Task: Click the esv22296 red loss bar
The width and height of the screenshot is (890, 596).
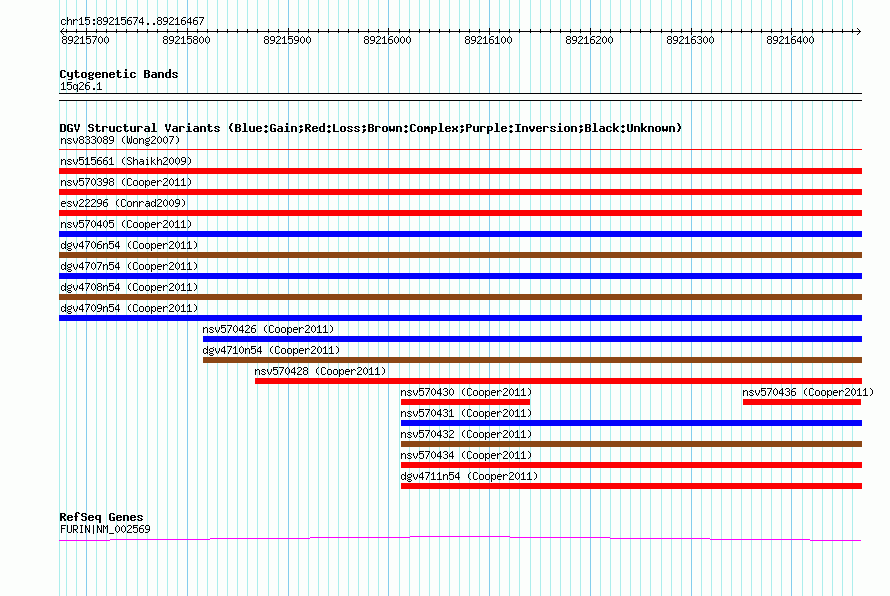Action: coord(460,213)
